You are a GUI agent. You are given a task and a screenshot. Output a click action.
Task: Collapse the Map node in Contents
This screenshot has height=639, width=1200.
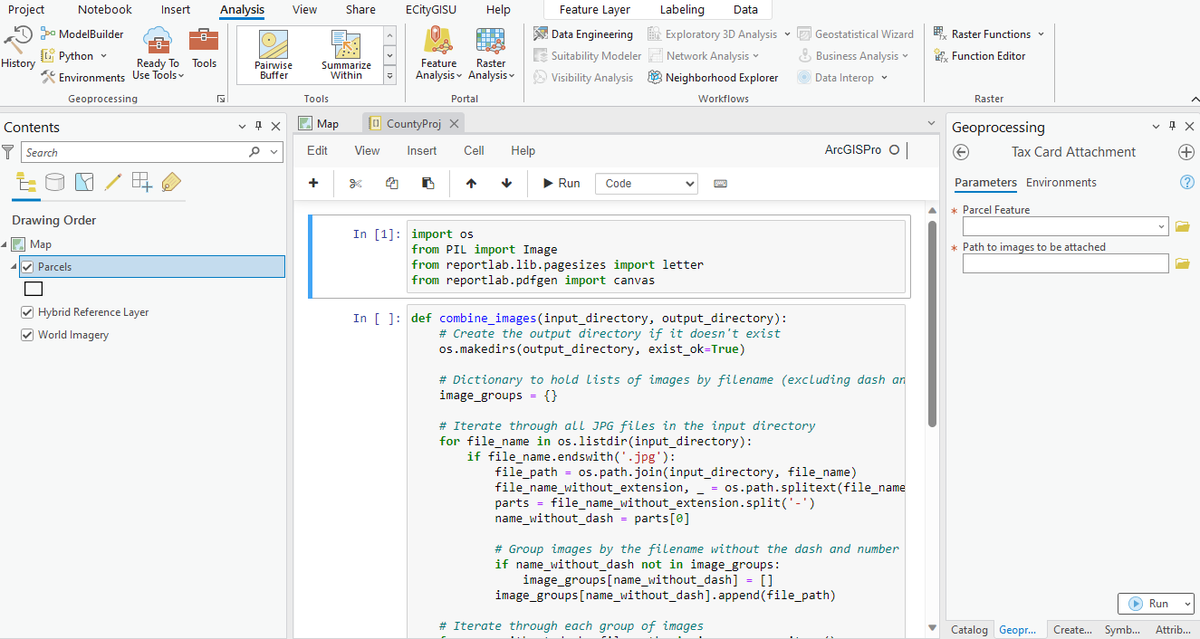4,244
